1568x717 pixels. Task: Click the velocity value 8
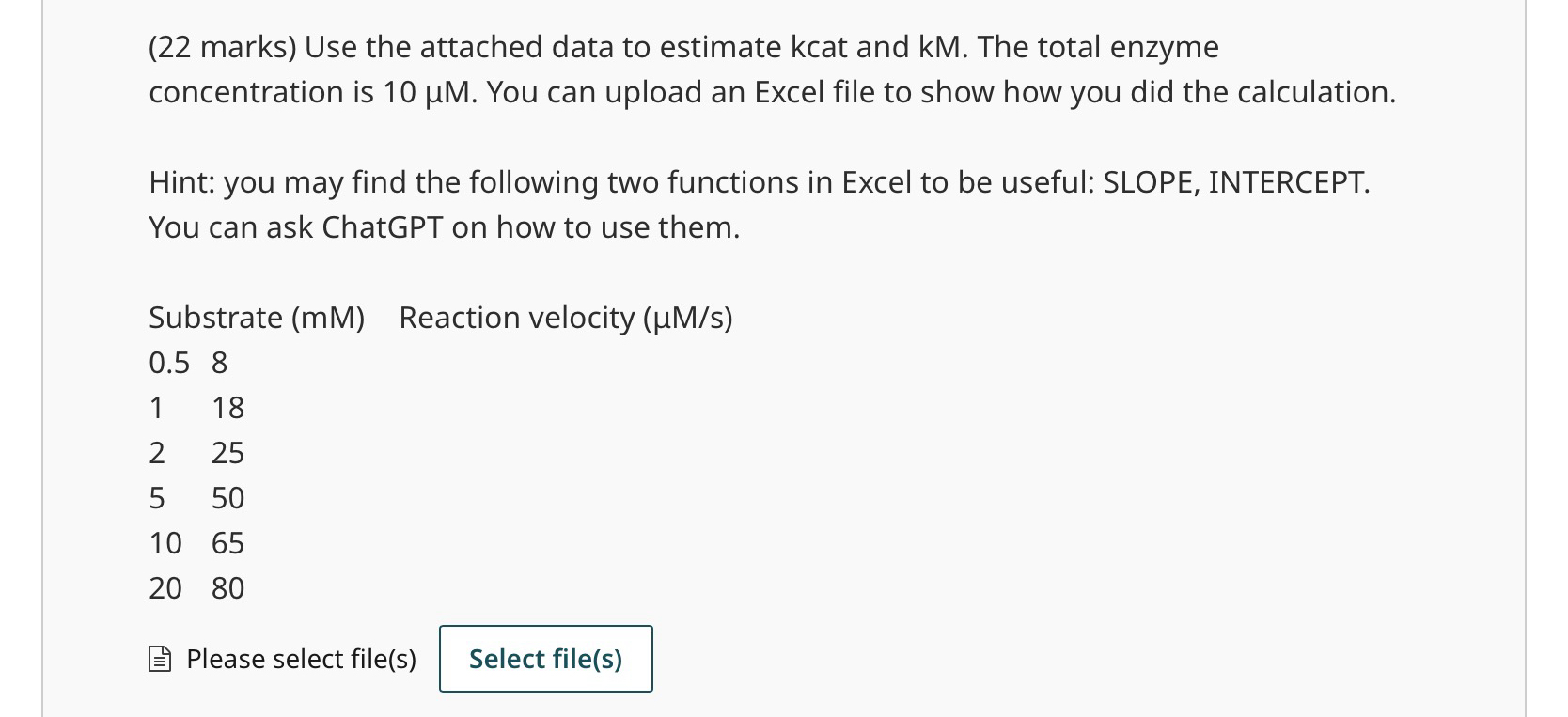click(219, 363)
